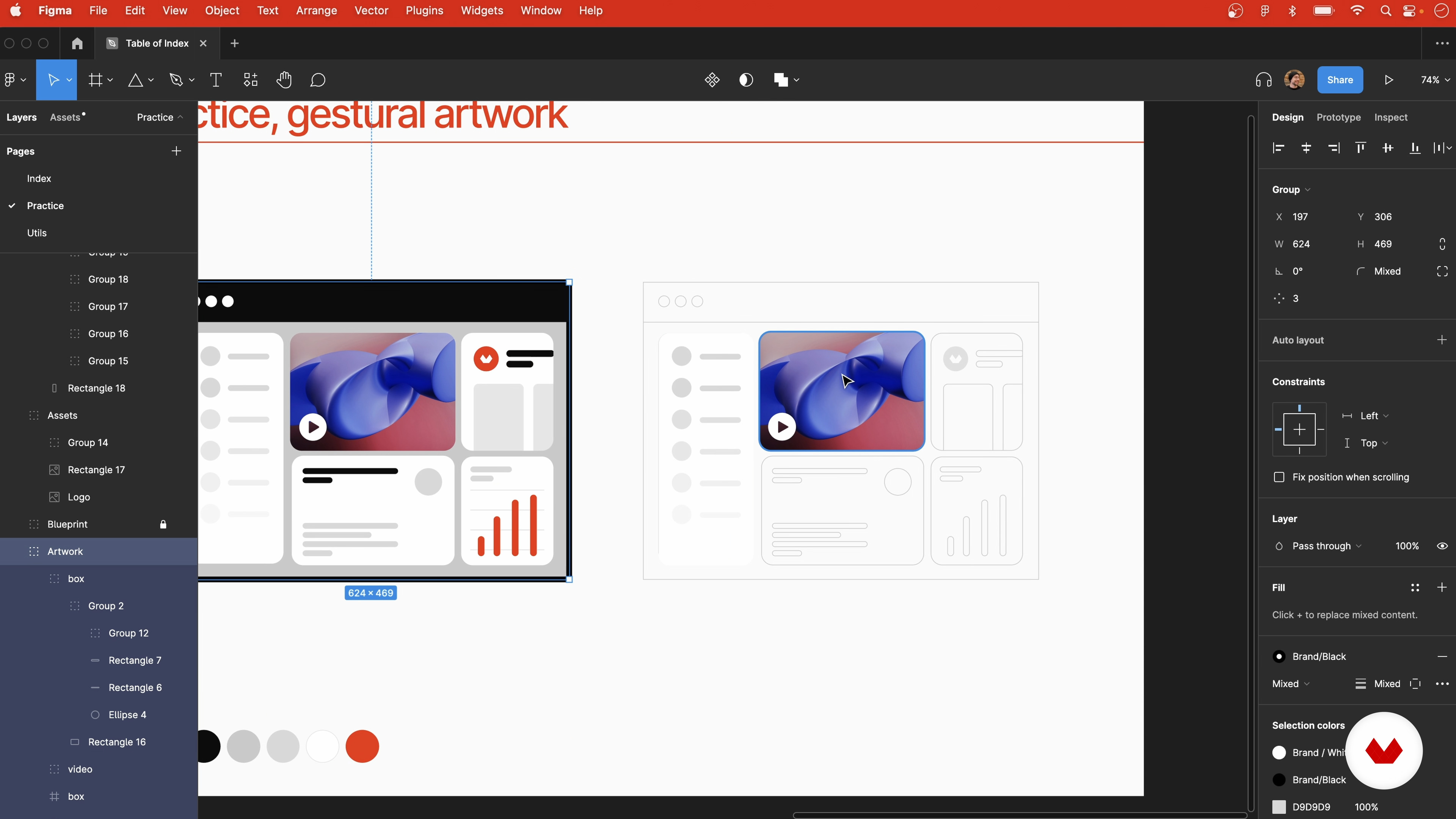The width and height of the screenshot is (1456, 819).
Task: Collapse the Practice pages list
Action: 160,117
